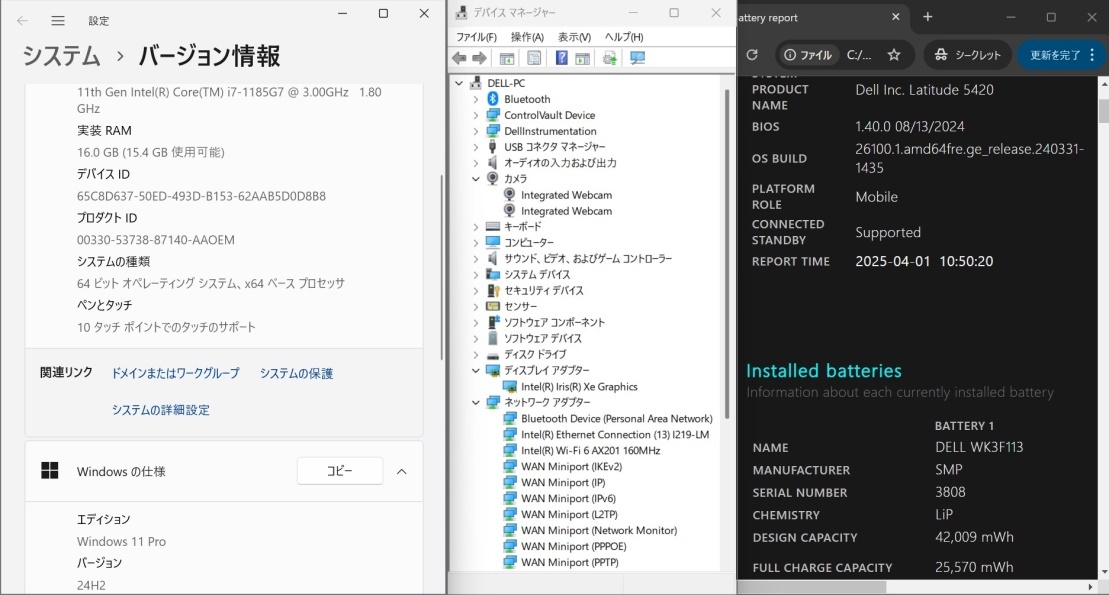The width and height of the screenshot is (1109, 595).
Task: Expand the ディスク ドライブ category
Action: point(475,354)
